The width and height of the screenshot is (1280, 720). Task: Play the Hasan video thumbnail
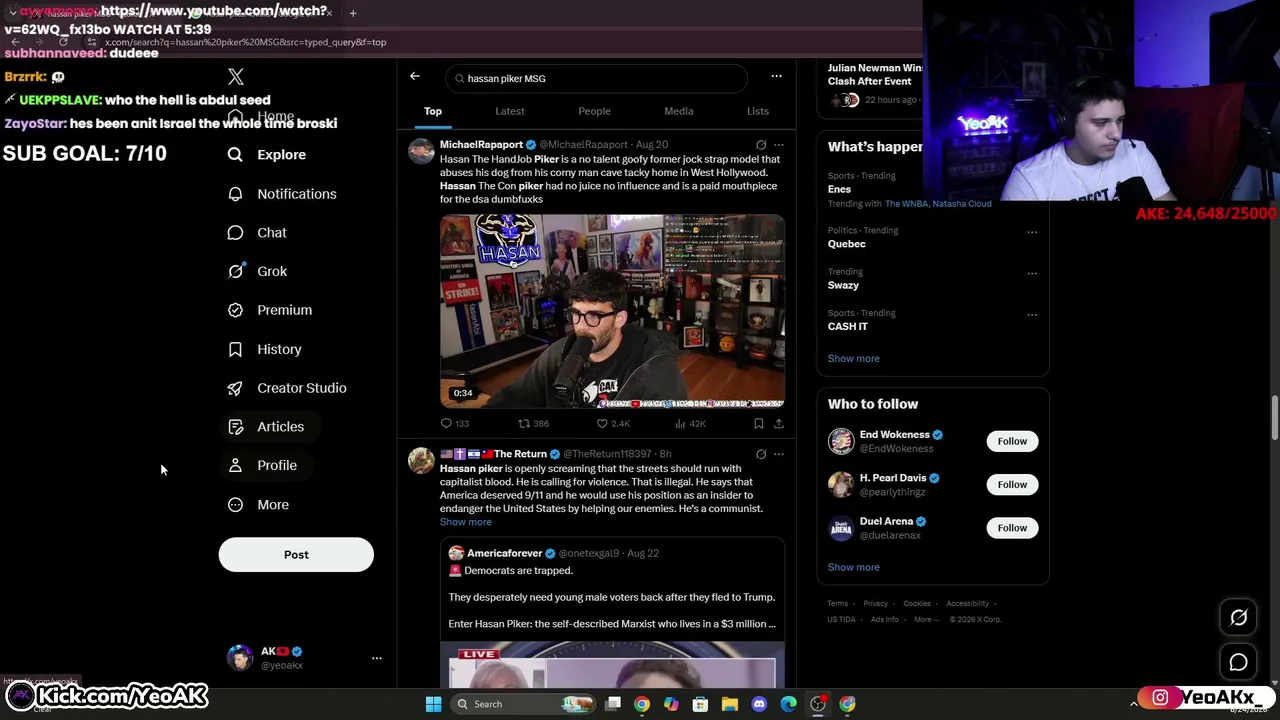(612, 311)
